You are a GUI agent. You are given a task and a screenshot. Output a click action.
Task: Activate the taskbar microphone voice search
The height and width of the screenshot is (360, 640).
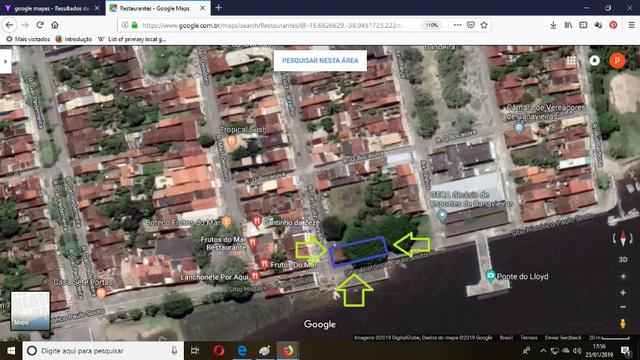174,351
